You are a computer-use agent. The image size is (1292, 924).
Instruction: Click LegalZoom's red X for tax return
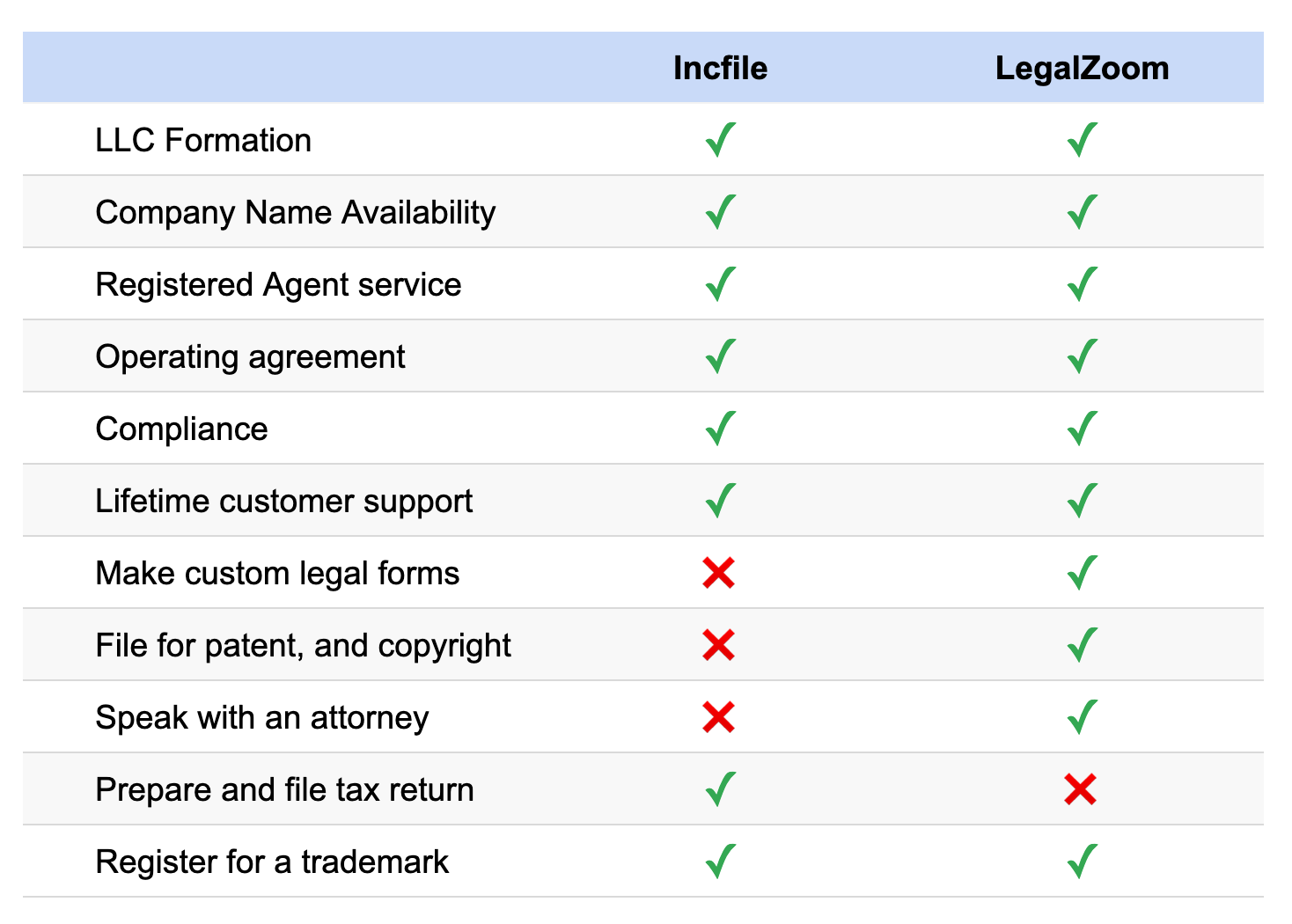point(1080,789)
